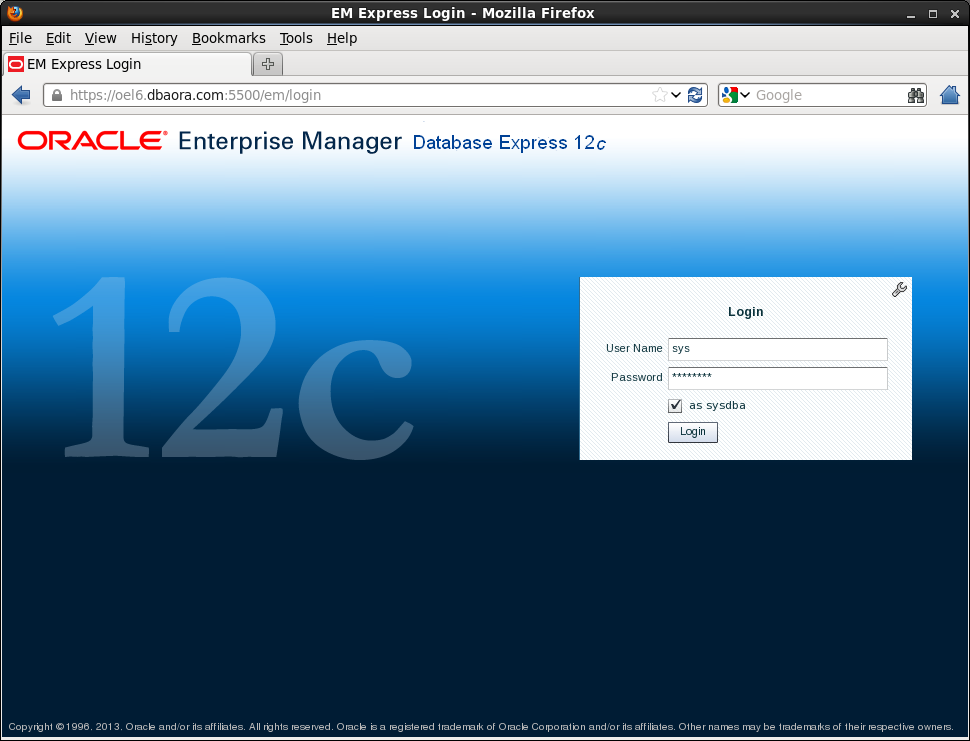Image resolution: width=970 pixels, height=741 pixels.
Task: Click the 'Enterprise Manager' heading text
Action: [290, 142]
